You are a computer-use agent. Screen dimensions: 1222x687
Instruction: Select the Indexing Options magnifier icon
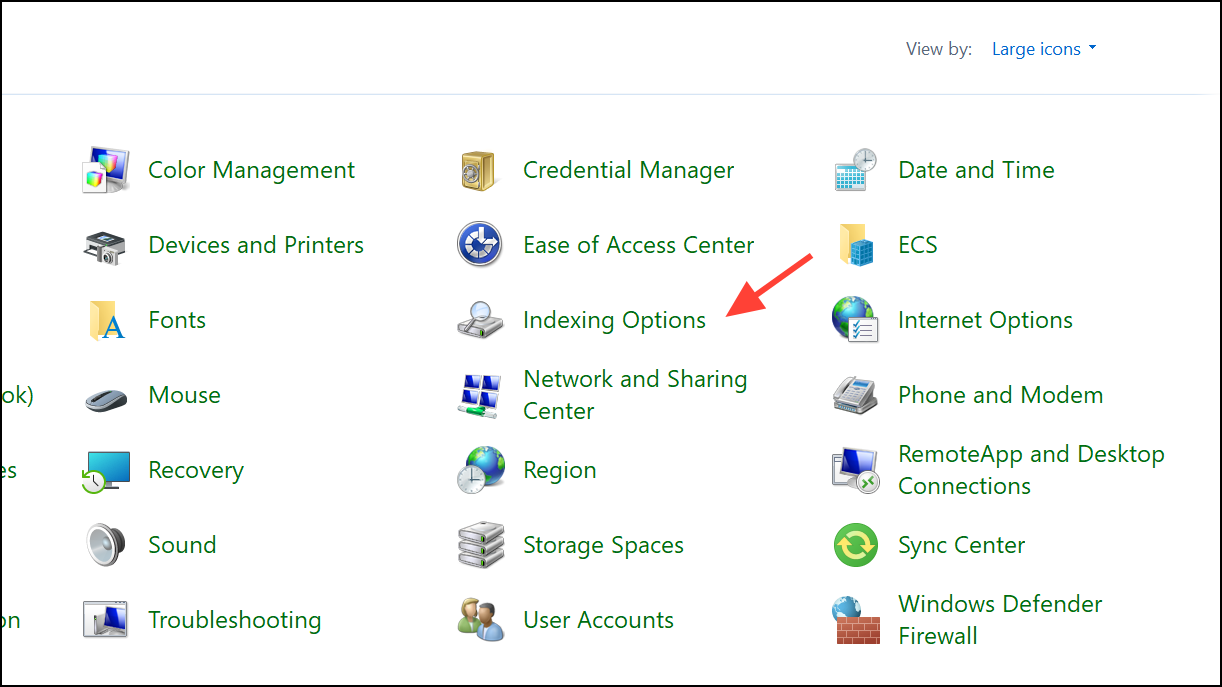pos(479,319)
